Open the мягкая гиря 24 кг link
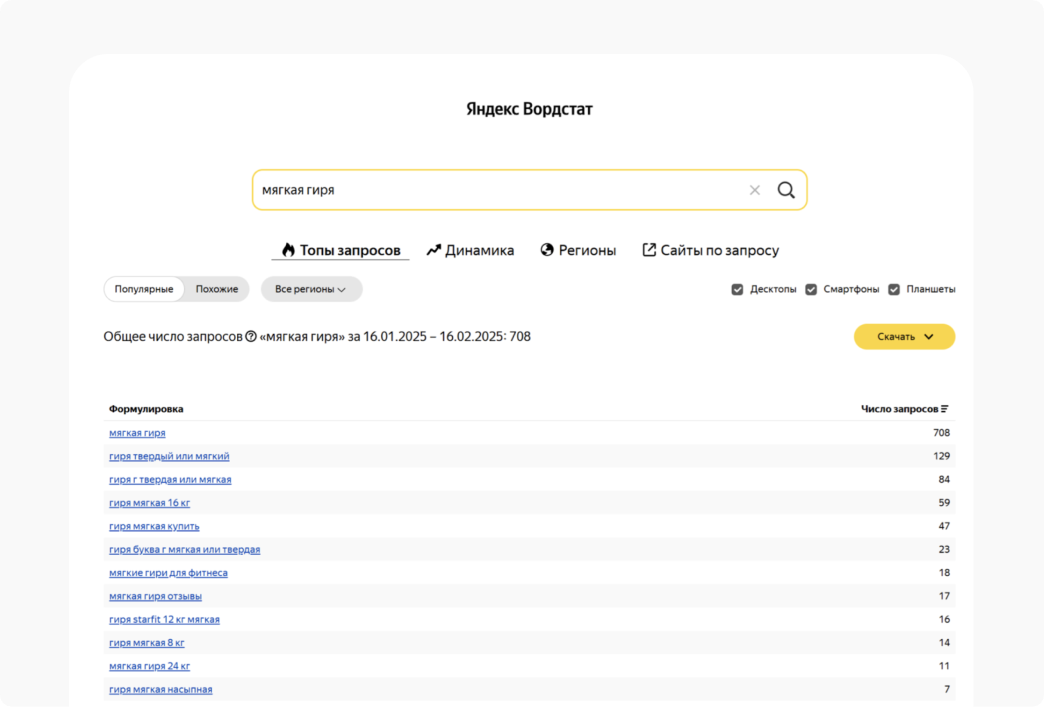The width and height of the screenshot is (1044, 707). tap(149, 666)
